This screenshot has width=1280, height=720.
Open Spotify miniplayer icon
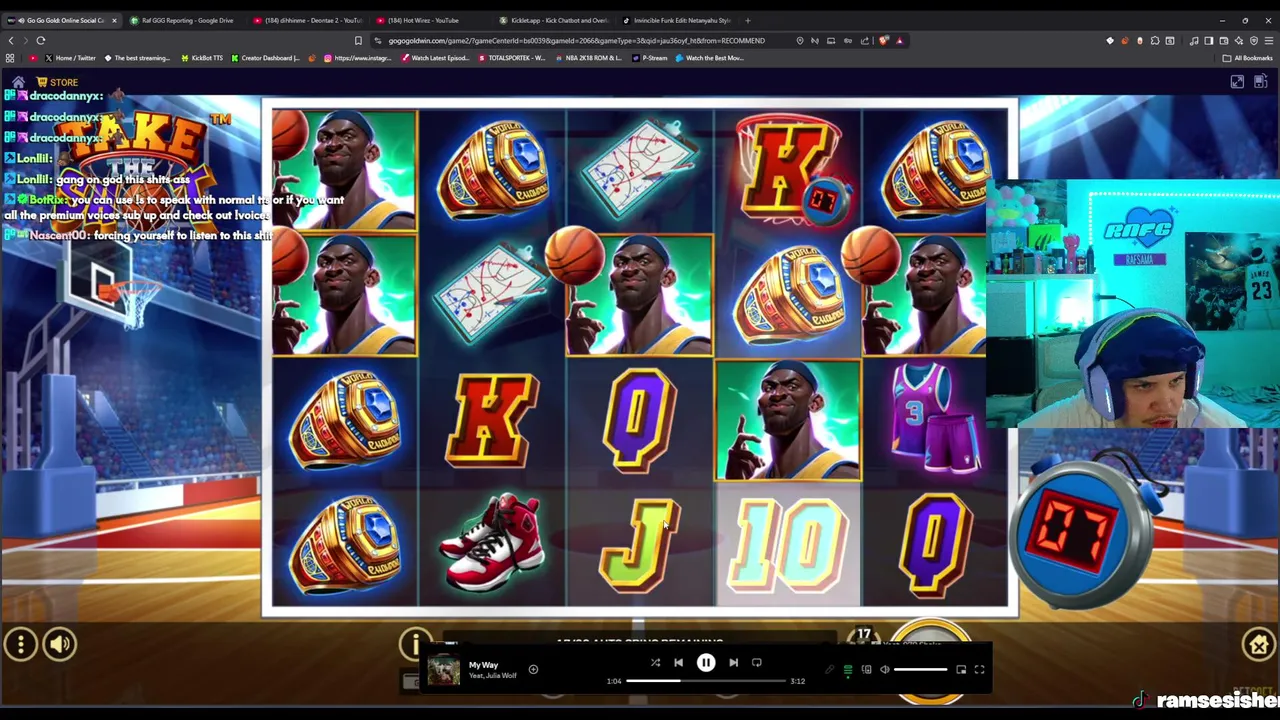(x=961, y=670)
